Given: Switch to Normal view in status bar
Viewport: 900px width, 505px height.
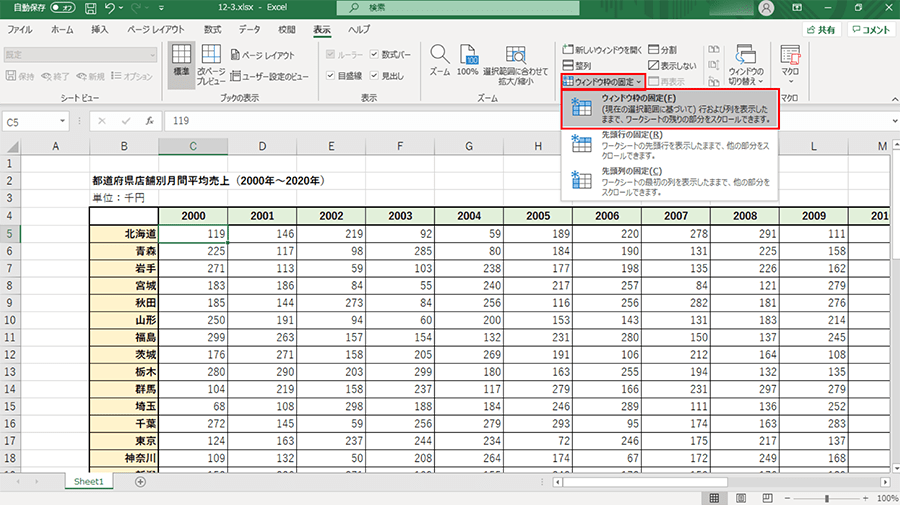Looking at the screenshot, I should coord(714,498).
